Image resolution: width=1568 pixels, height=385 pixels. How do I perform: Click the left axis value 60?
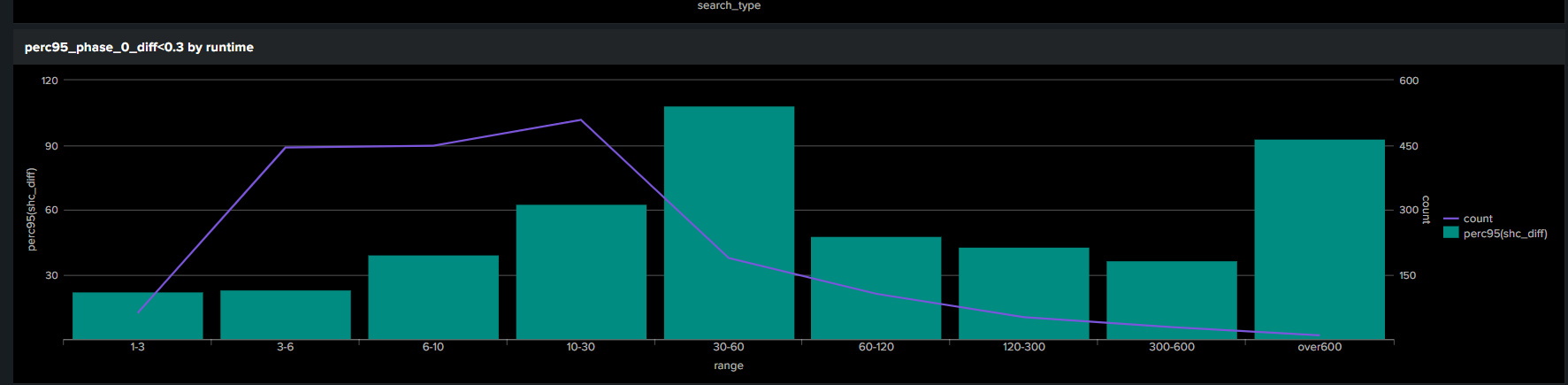point(52,211)
